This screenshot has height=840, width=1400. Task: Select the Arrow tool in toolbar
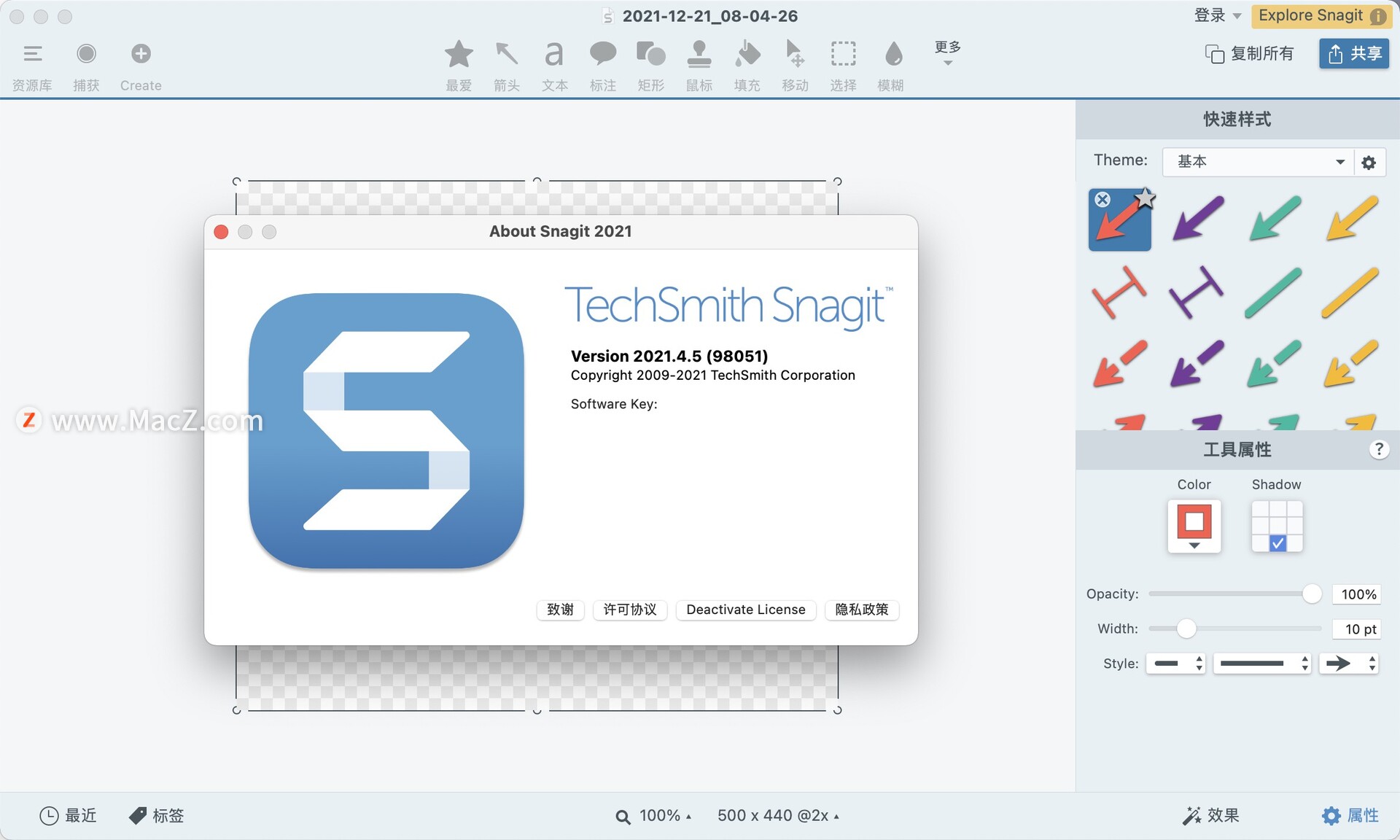pyautogui.click(x=506, y=55)
